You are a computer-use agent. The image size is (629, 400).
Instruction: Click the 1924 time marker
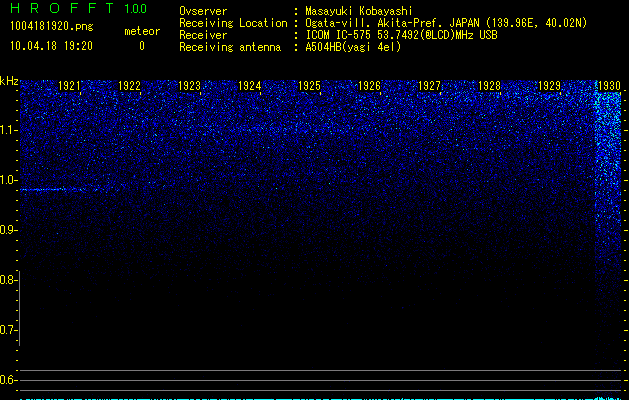tap(250, 85)
